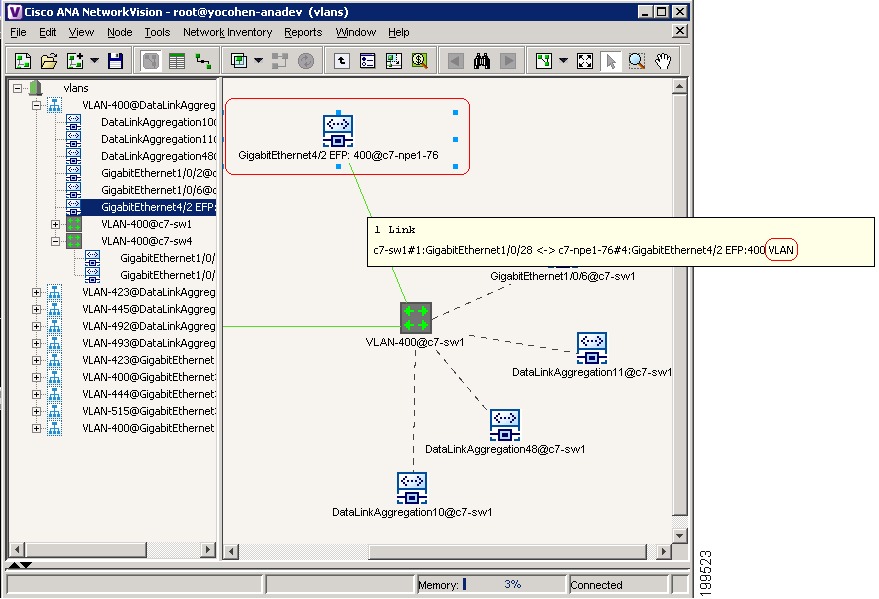879x599 pixels.
Task: Select the highlighted GigabitEthernet4/2 EFP tree row
Action: 149,207
